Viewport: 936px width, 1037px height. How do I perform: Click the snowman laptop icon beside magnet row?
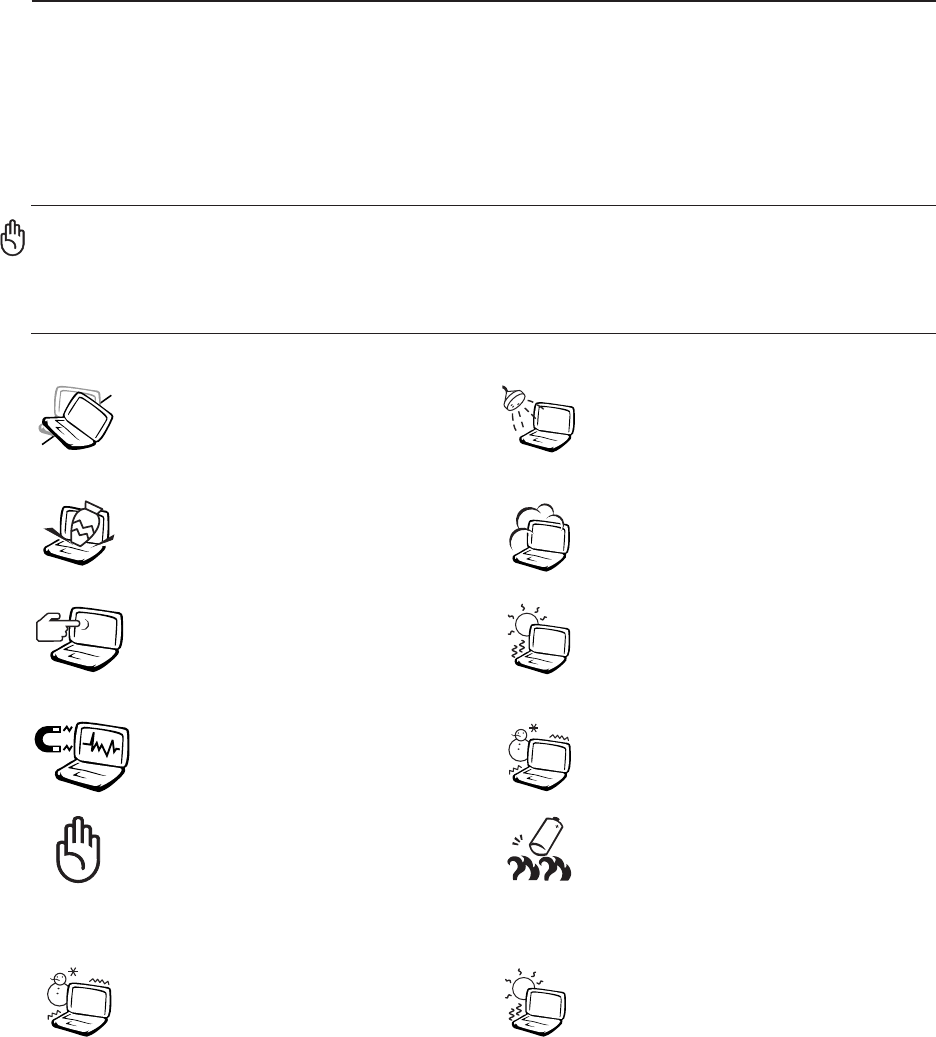[539, 757]
